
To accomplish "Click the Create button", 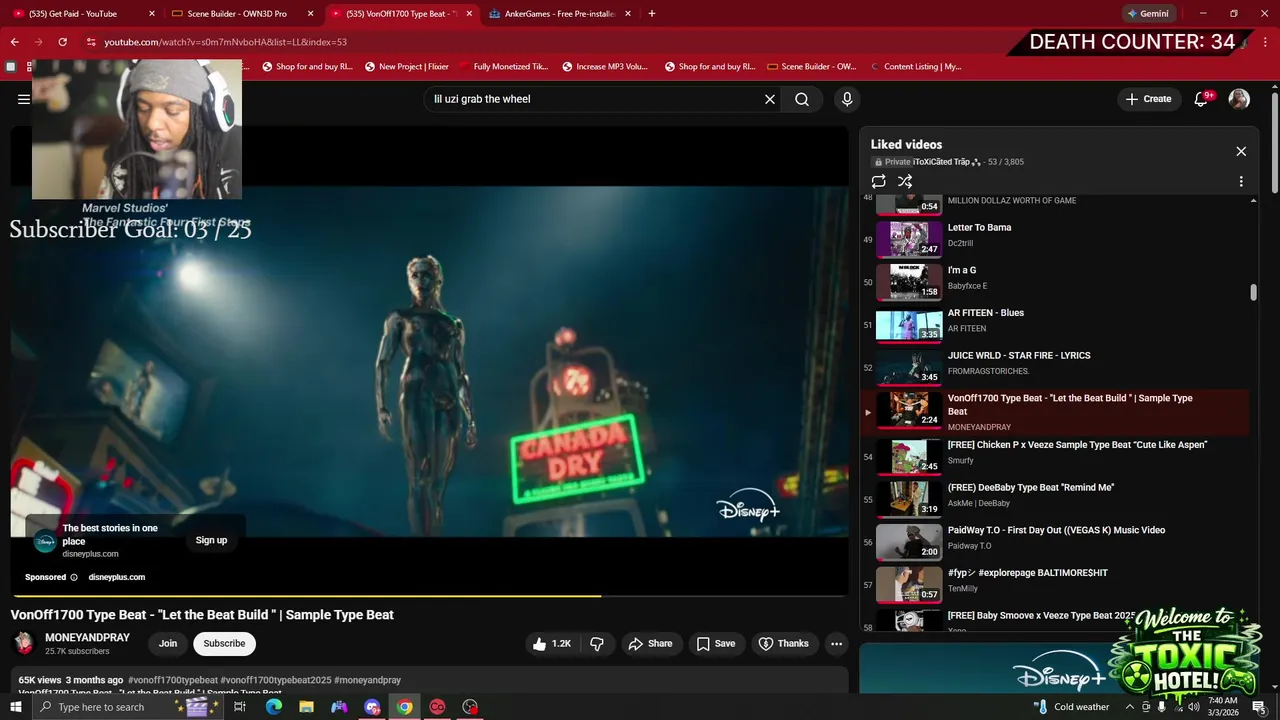I will pos(1148,99).
